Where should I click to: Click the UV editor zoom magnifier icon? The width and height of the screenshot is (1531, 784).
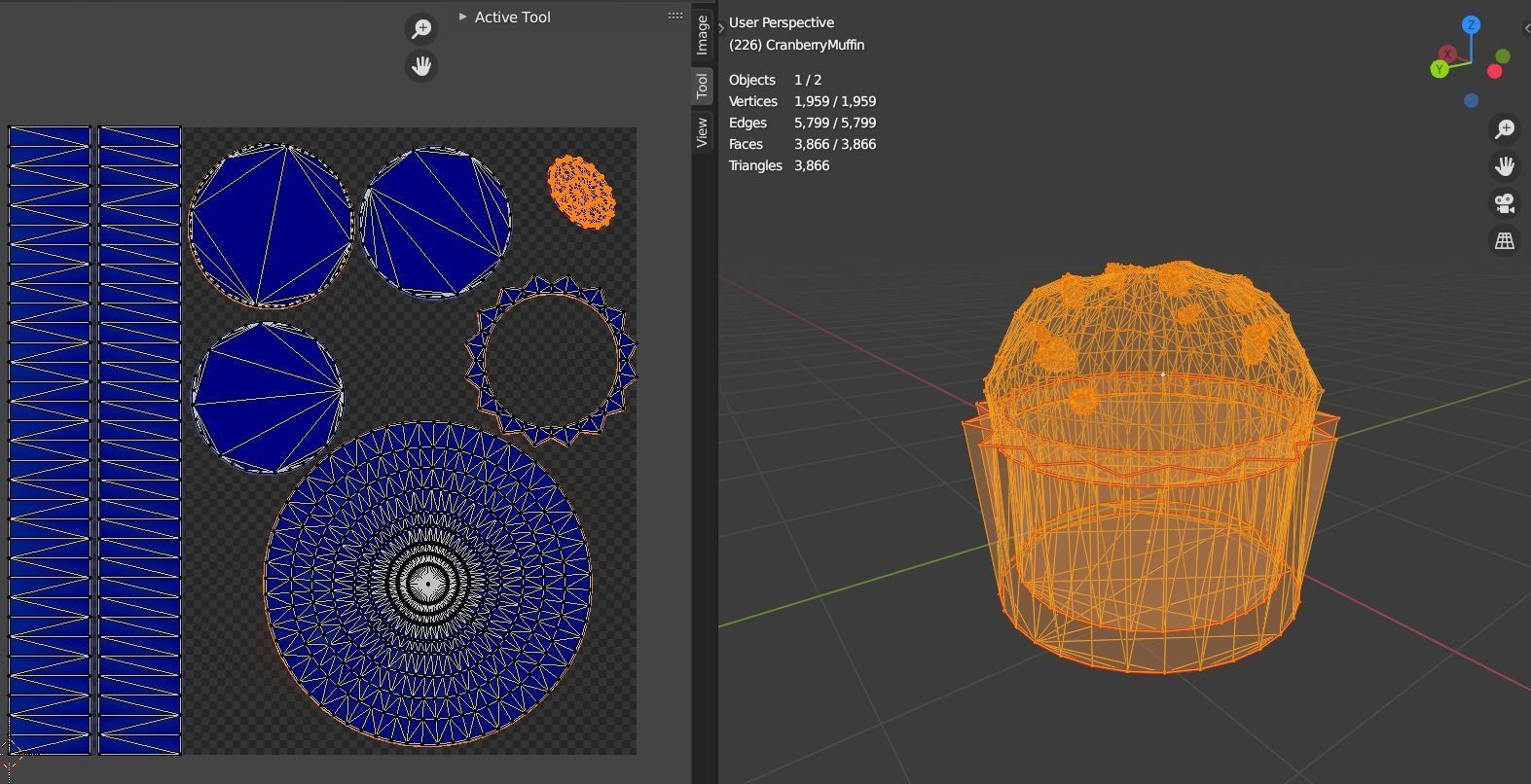click(421, 29)
